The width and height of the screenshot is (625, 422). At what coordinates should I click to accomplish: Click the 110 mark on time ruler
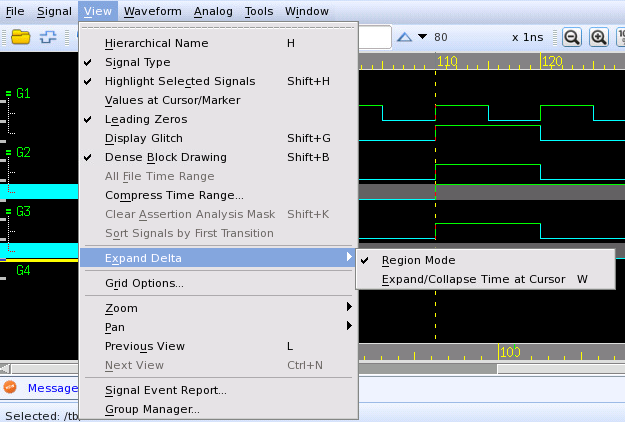(x=447, y=61)
